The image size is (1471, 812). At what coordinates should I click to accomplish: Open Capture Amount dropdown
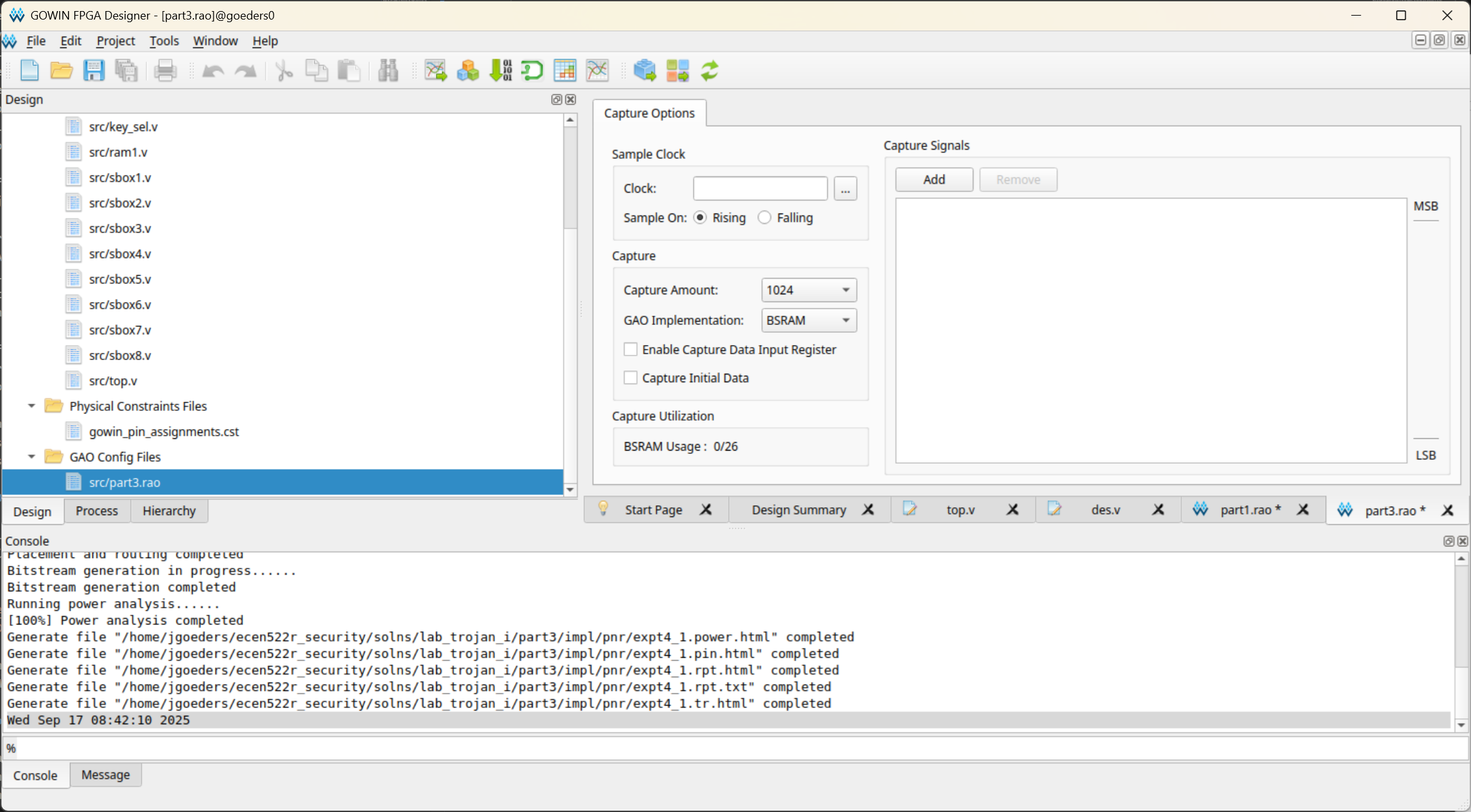click(809, 290)
